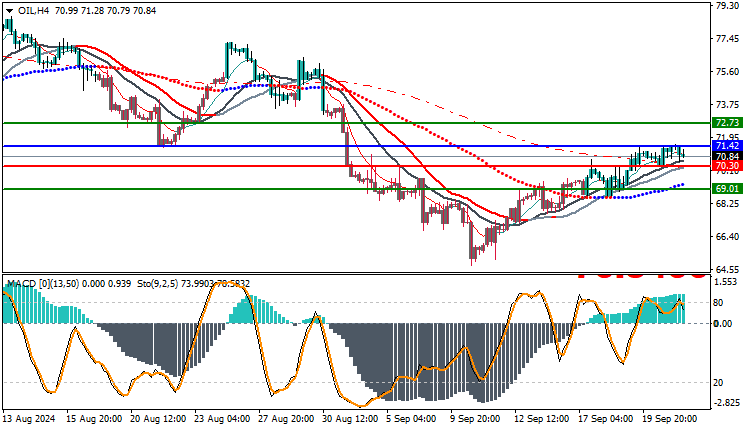Click the 13 Aug 2024 date label
Viewport: 750px width, 430px height.
(x=29, y=419)
